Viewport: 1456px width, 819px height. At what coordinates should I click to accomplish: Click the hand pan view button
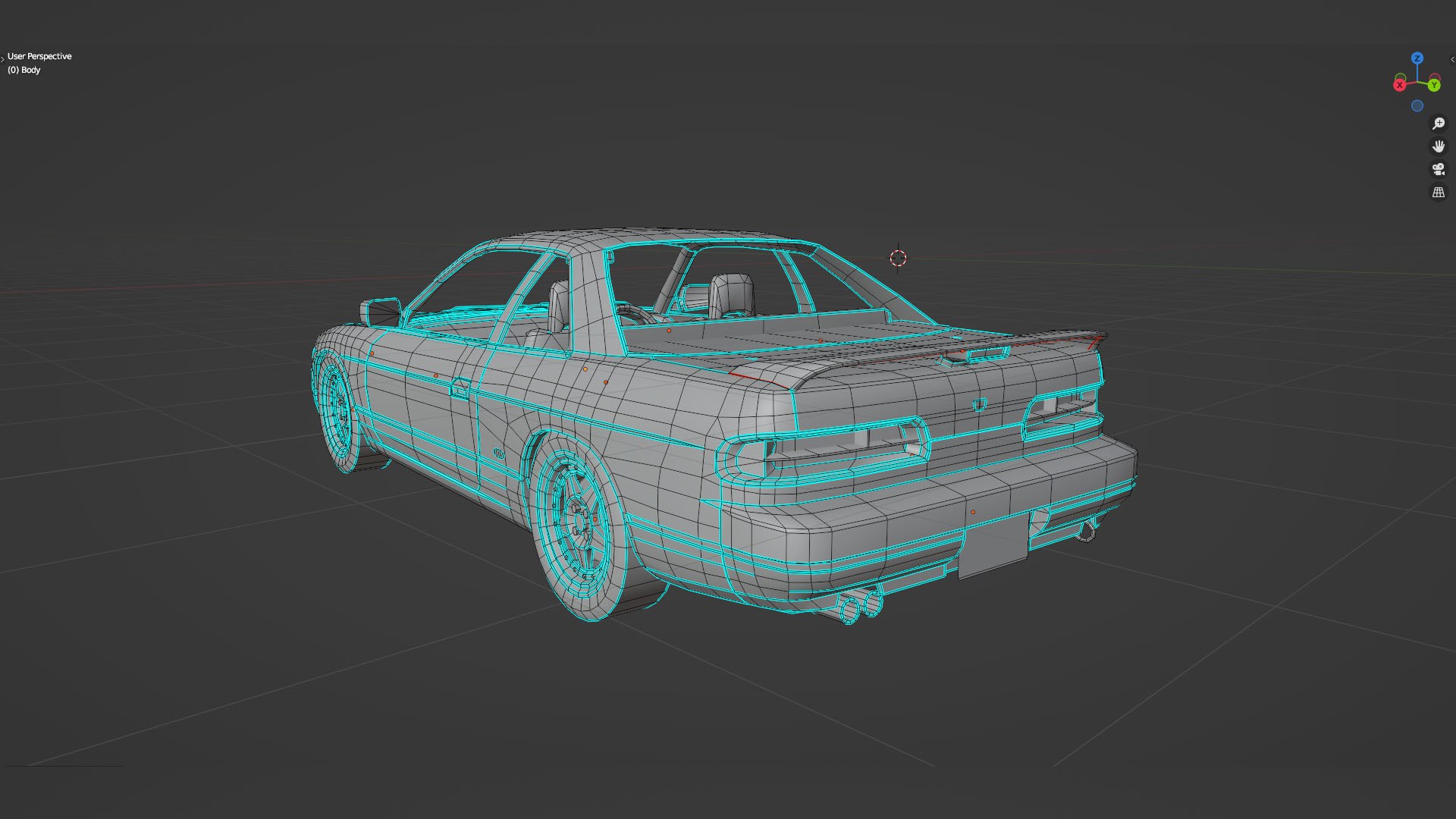click(1439, 146)
